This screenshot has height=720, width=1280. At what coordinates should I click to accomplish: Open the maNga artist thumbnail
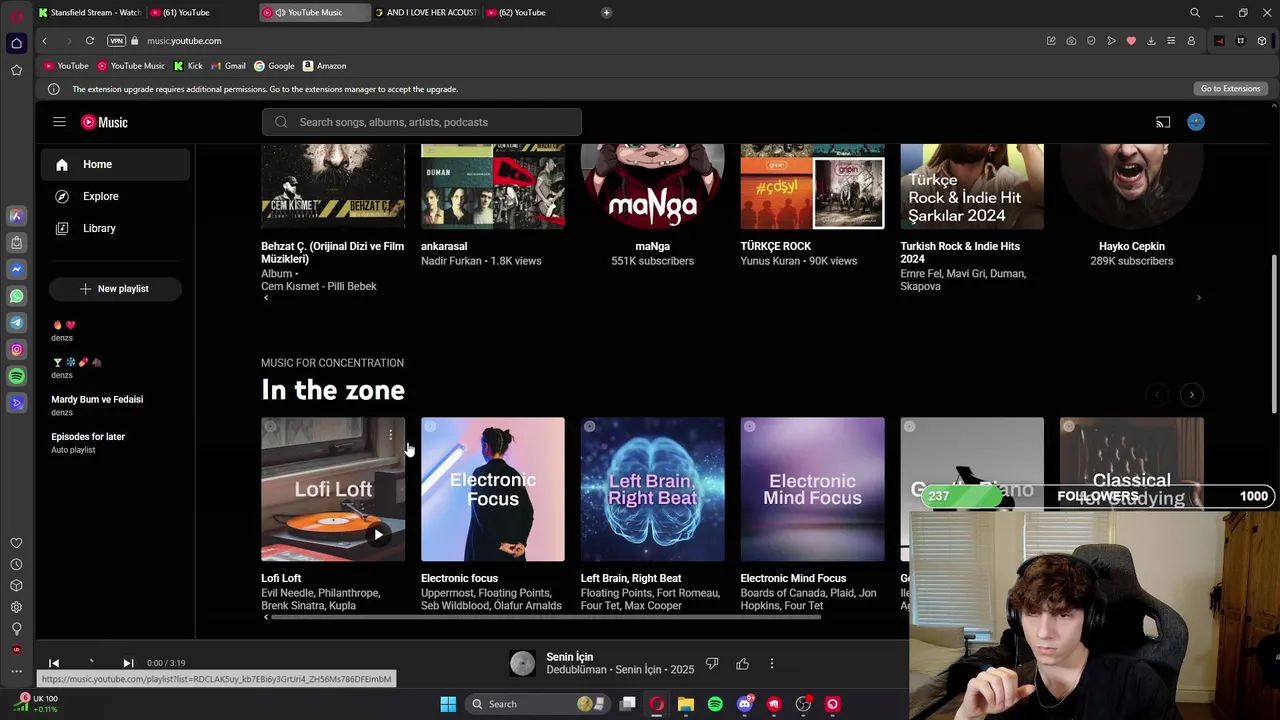pyautogui.click(x=653, y=187)
